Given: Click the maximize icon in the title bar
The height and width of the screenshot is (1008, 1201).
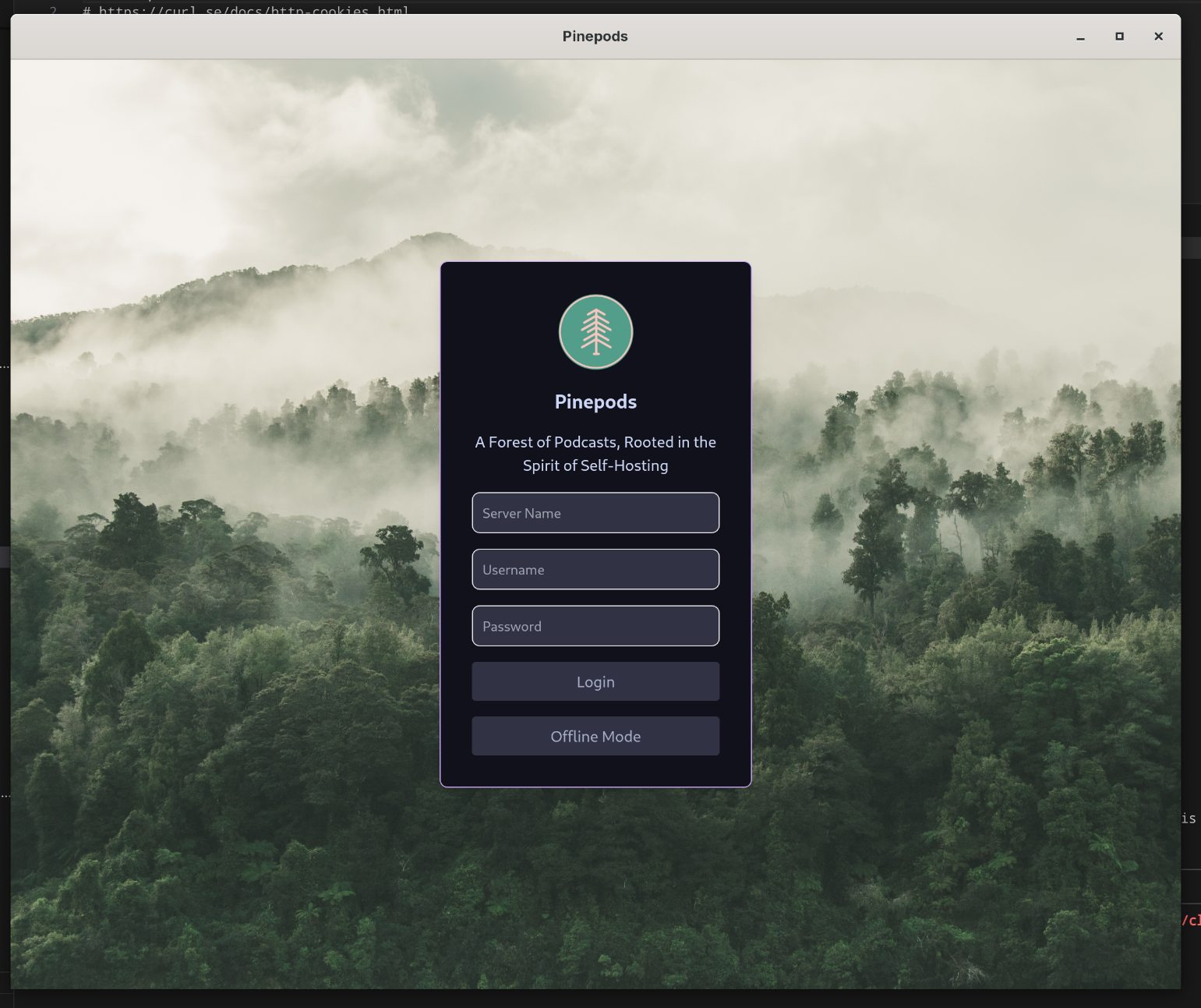Looking at the screenshot, I should [x=1119, y=36].
